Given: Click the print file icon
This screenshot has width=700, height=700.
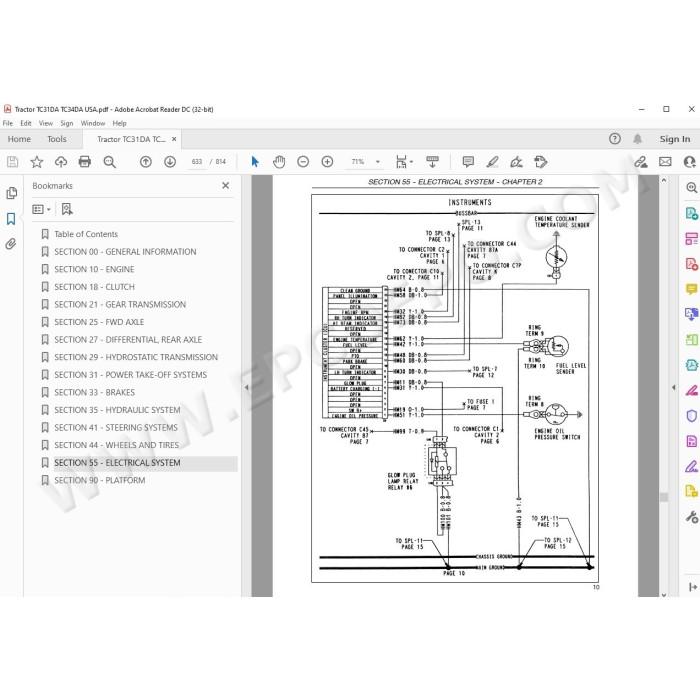Looking at the screenshot, I should tap(85, 162).
